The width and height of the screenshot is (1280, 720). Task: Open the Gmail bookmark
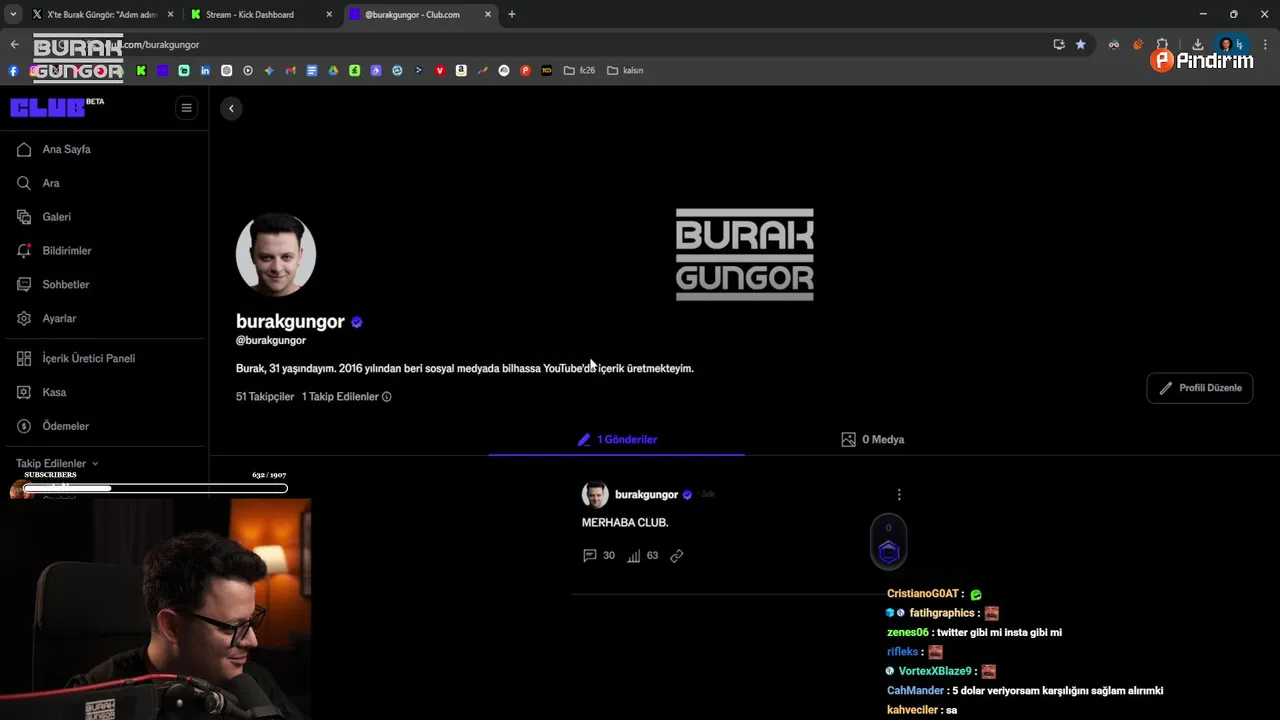[x=290, y=71]
